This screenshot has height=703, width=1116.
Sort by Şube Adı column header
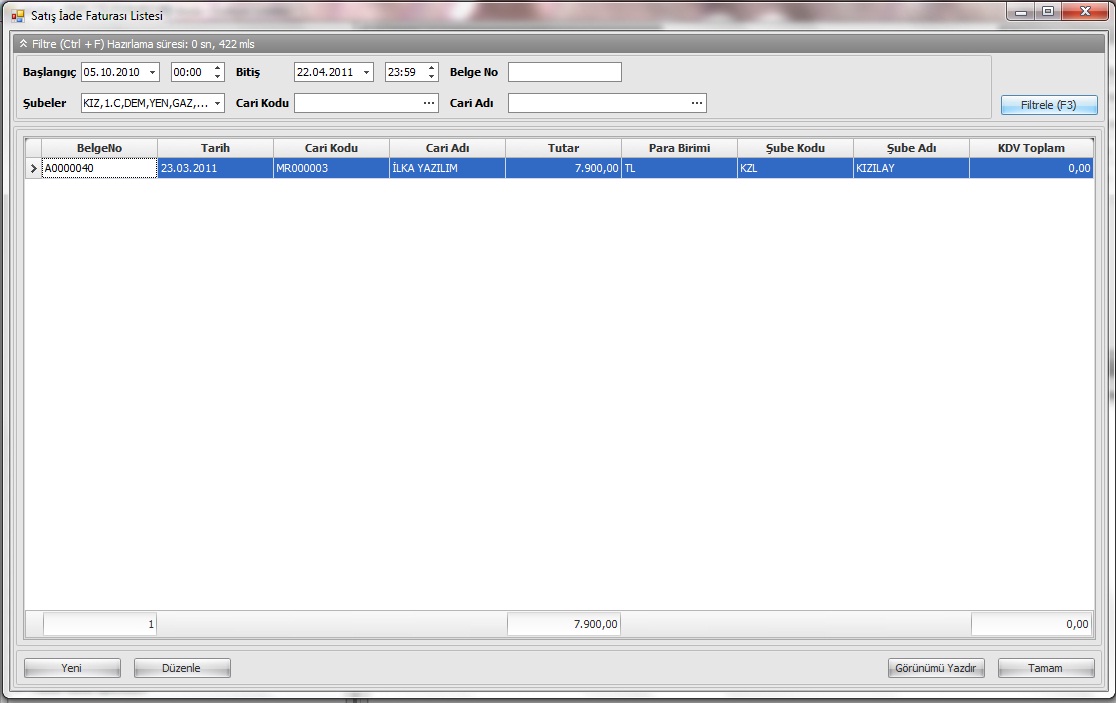[x=912, y=148]
